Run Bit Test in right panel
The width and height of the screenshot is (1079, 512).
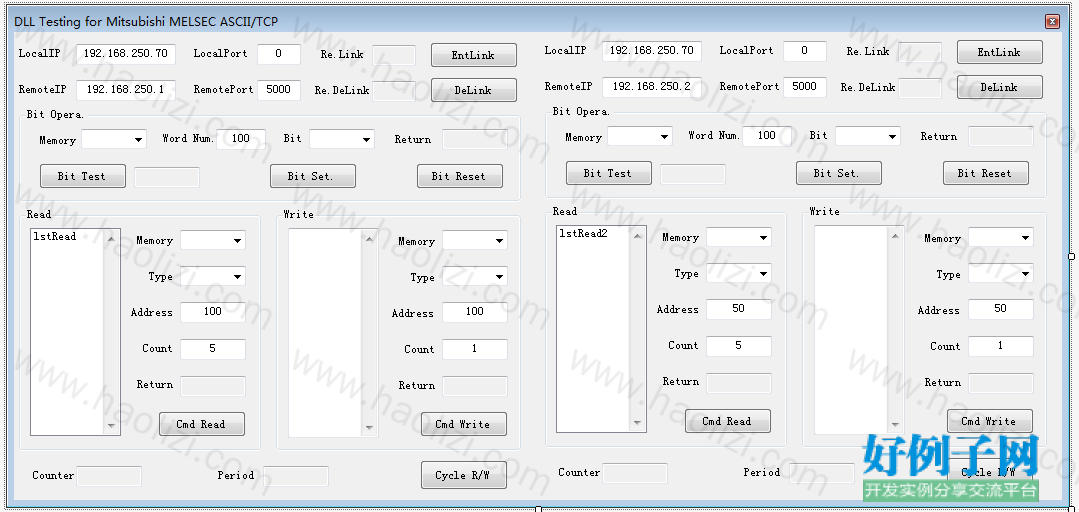[x=608, y=173]
